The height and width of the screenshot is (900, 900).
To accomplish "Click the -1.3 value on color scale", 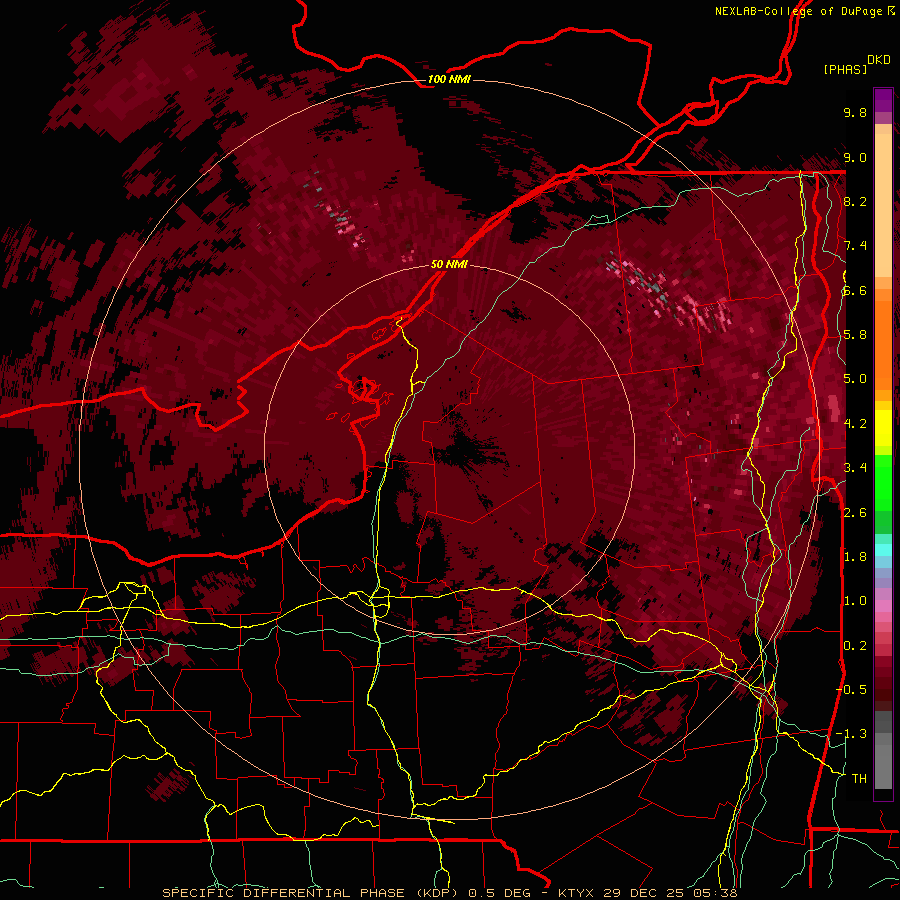I will point(851,734).
